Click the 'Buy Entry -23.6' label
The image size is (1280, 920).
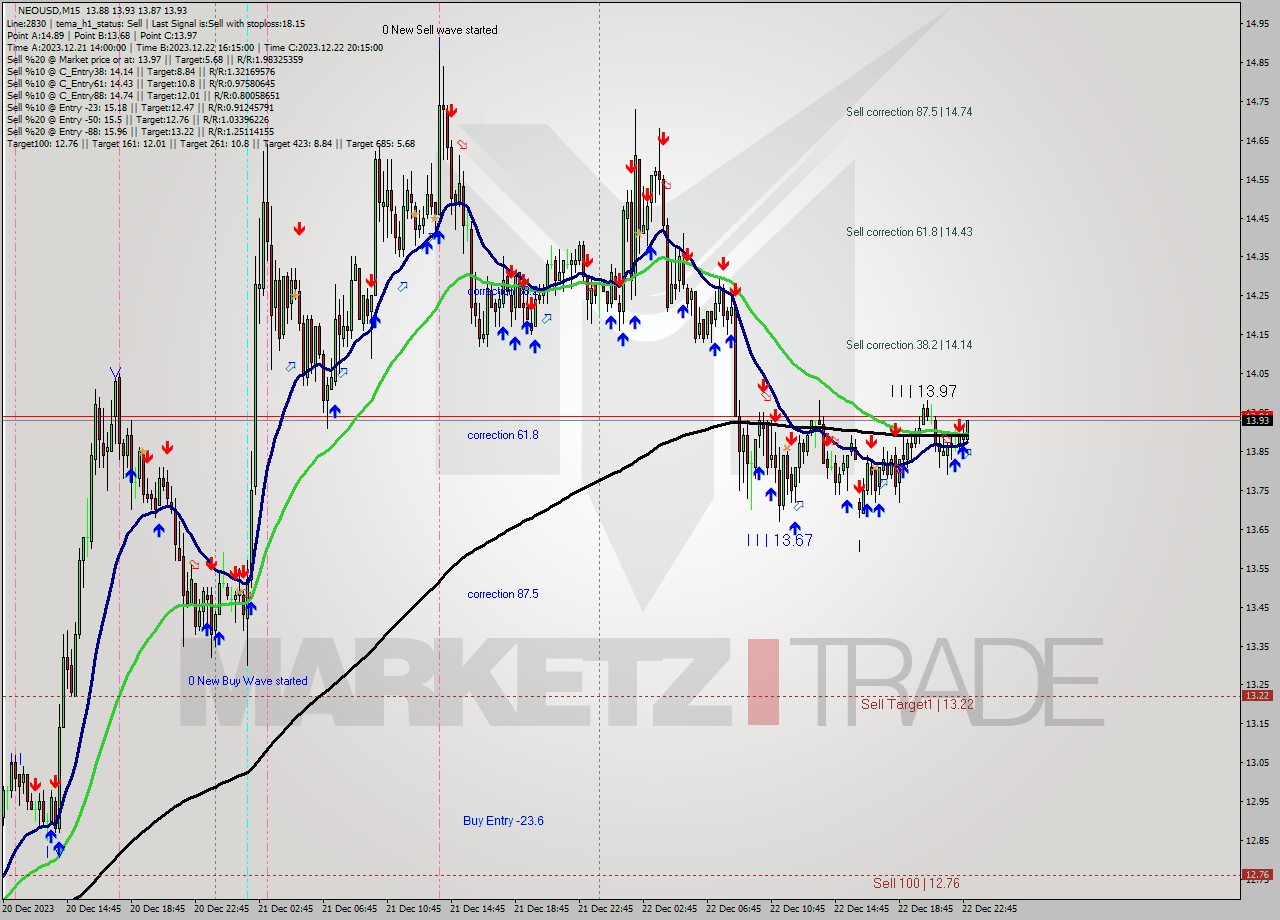(503, 821)
